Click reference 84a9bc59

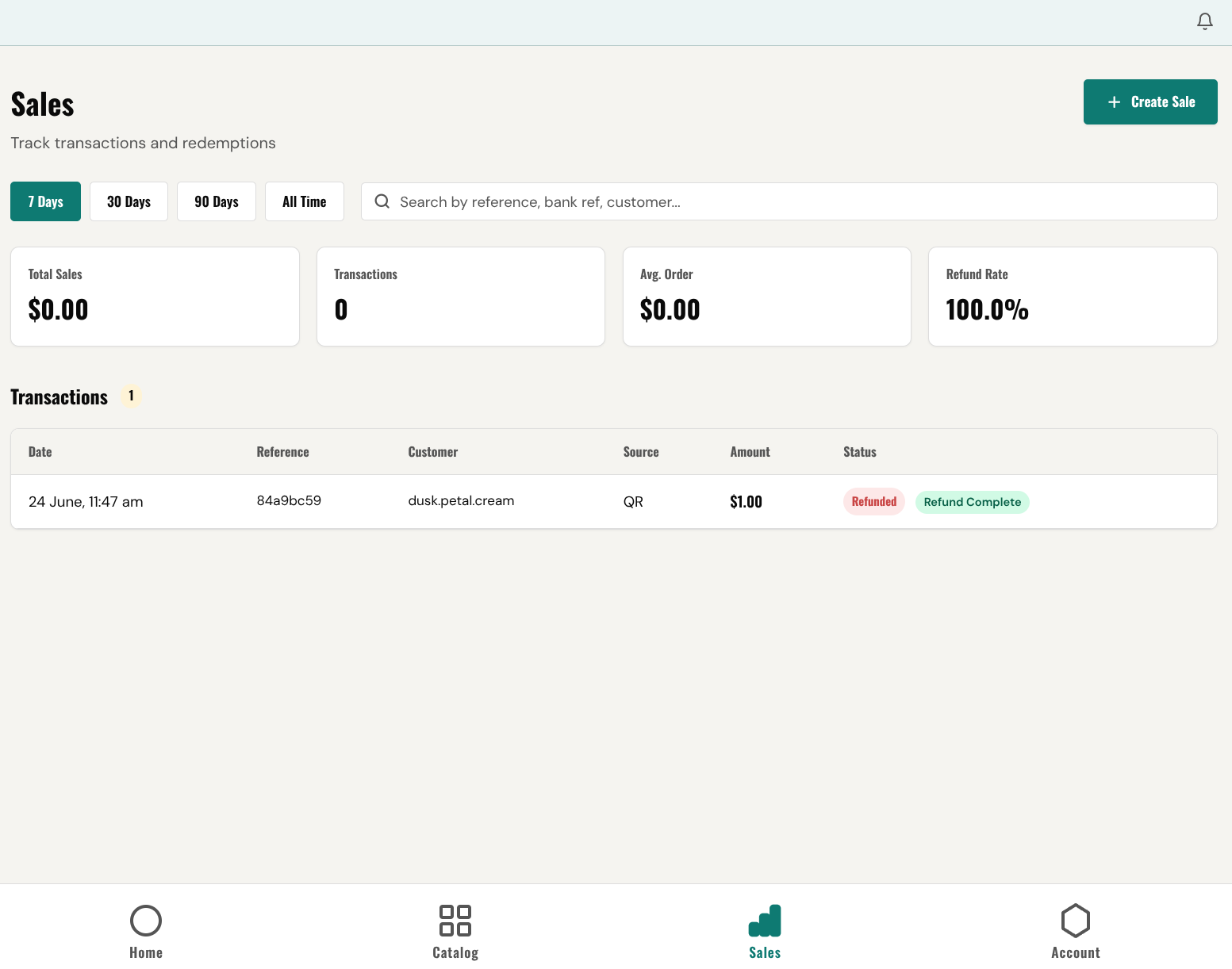pos(289,500)
